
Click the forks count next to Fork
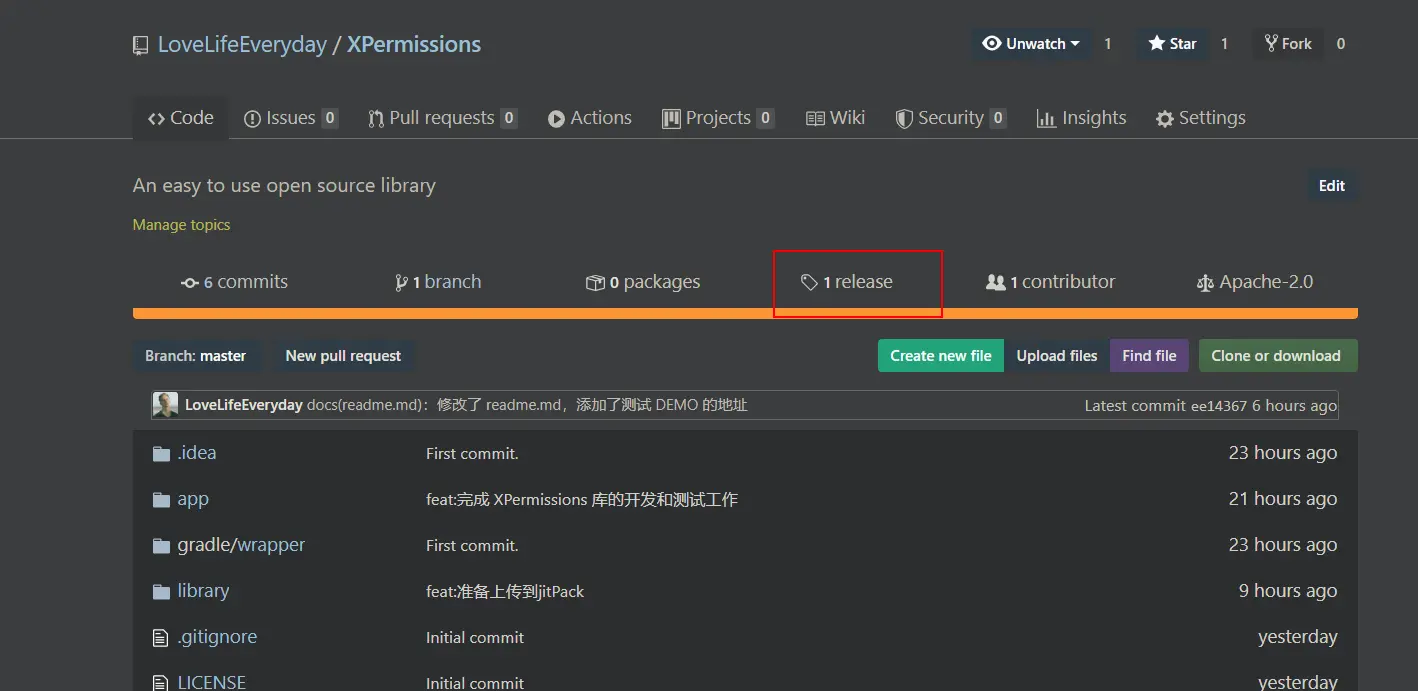1341,44
